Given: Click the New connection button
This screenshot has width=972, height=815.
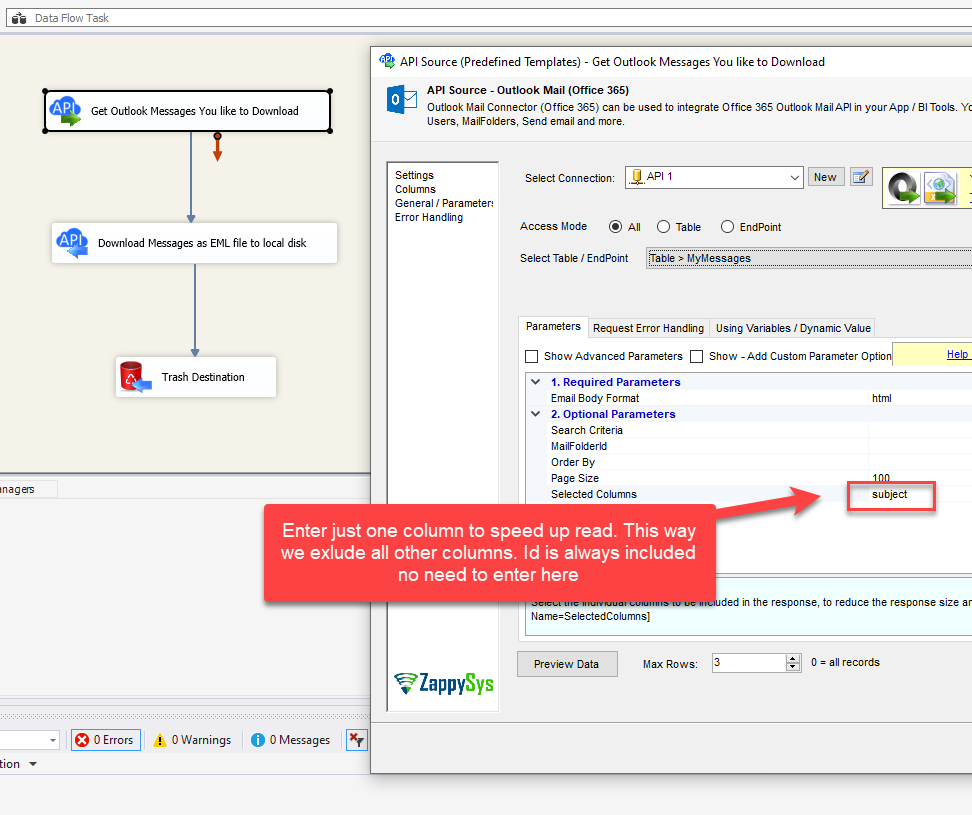Looking at the screenshot, I should click(825, 176).
